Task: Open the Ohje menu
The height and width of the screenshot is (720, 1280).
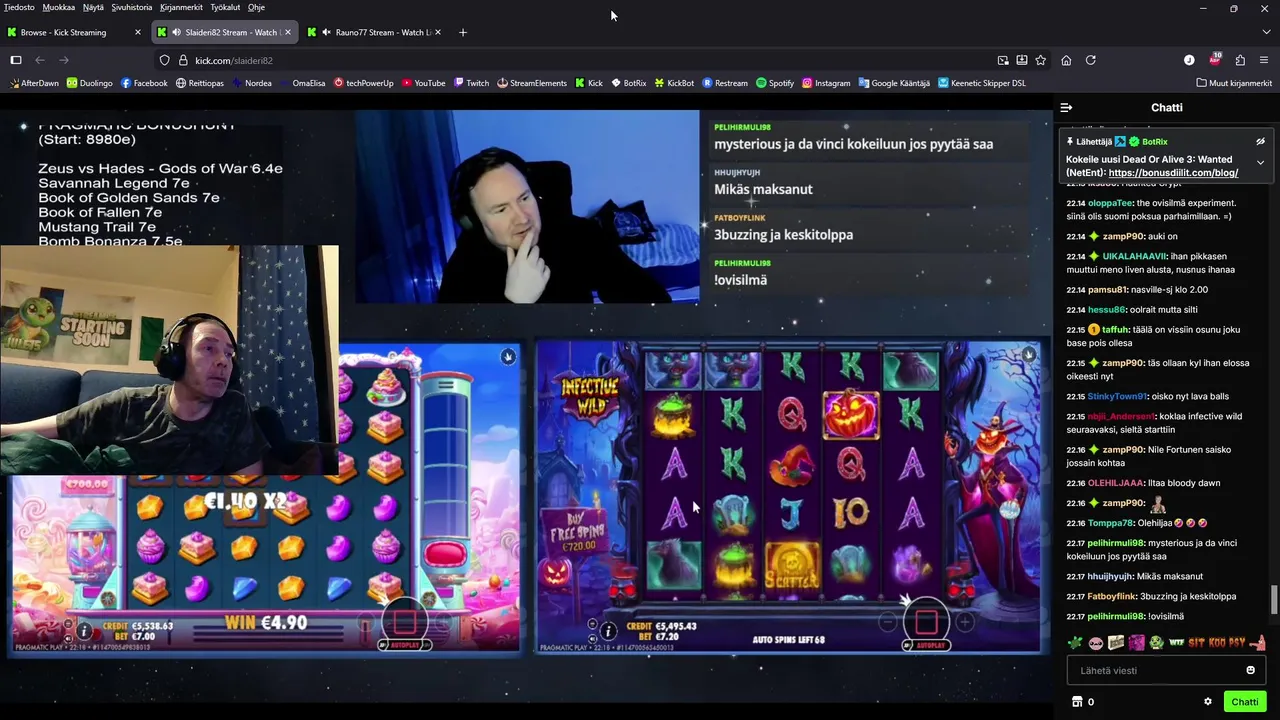Action: click(256, 7)
